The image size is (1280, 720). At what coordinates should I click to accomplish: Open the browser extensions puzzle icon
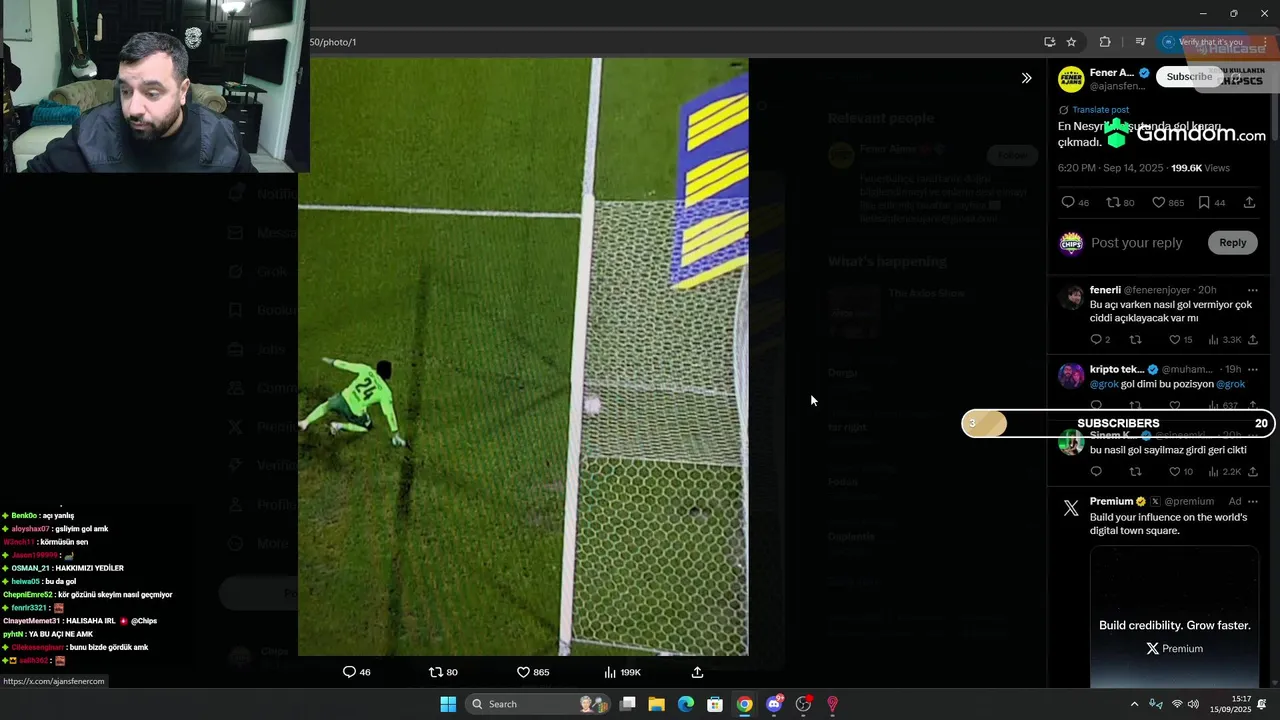point(1105,42)
